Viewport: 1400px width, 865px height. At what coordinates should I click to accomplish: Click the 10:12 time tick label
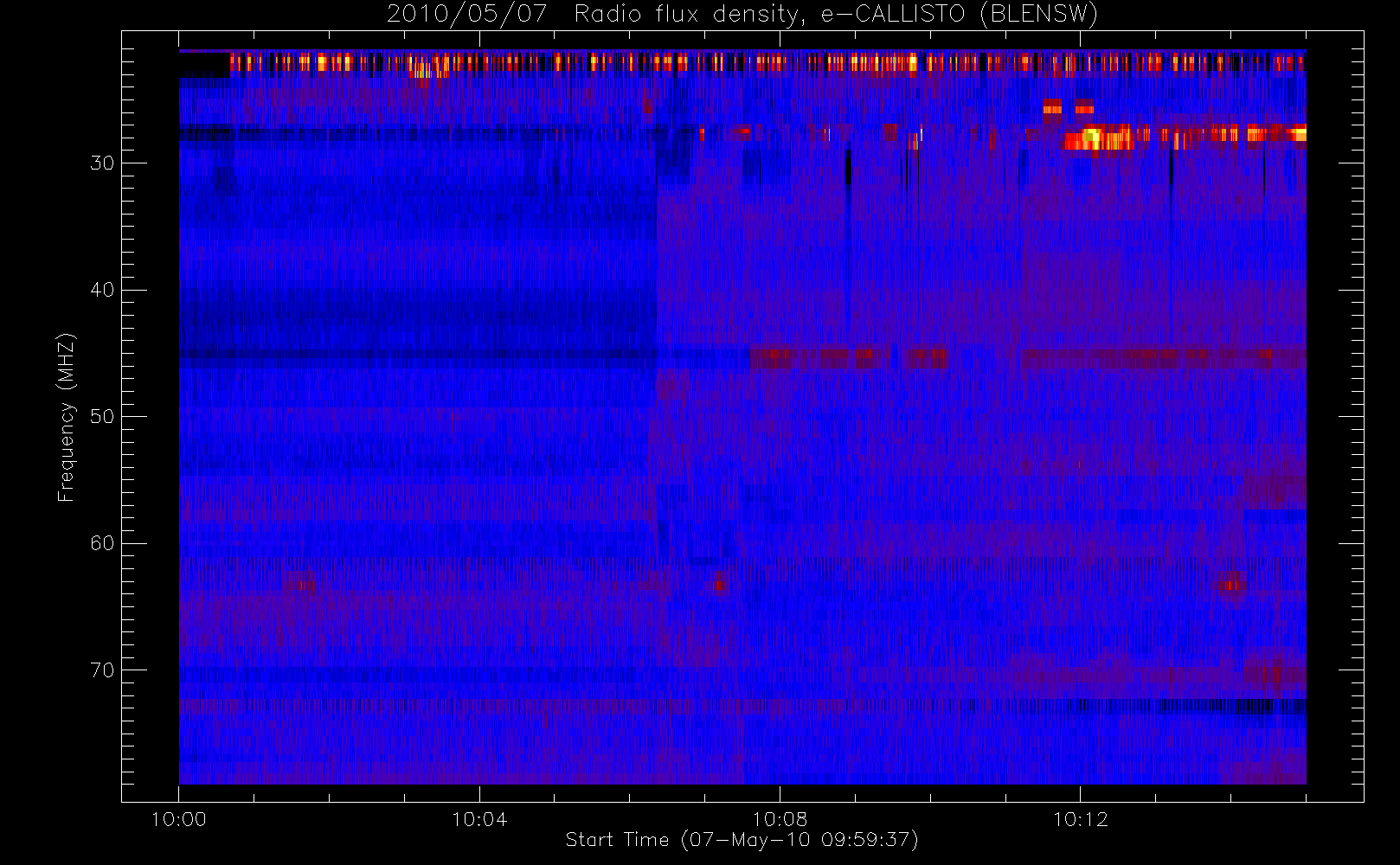click(x=1080, y=819)
